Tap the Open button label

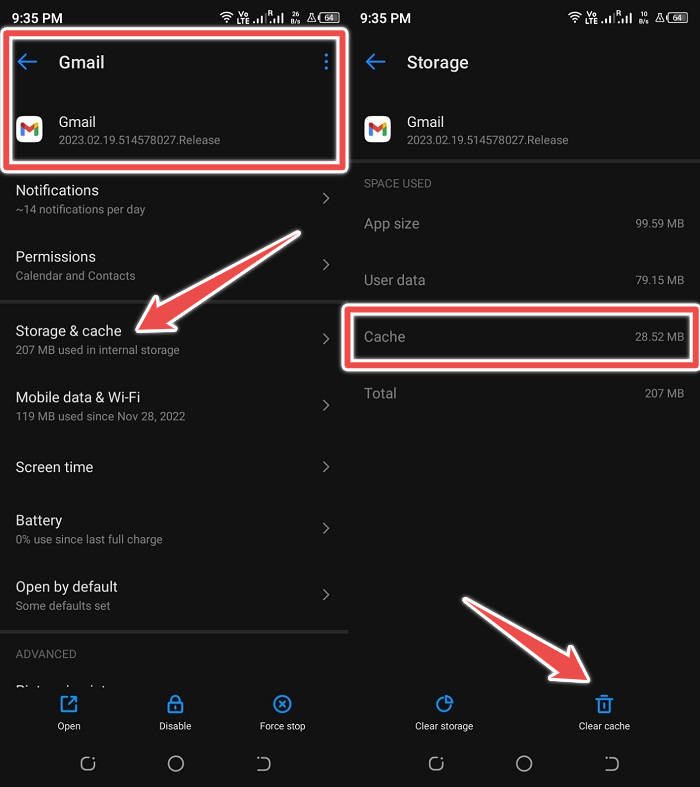[69, 726]
